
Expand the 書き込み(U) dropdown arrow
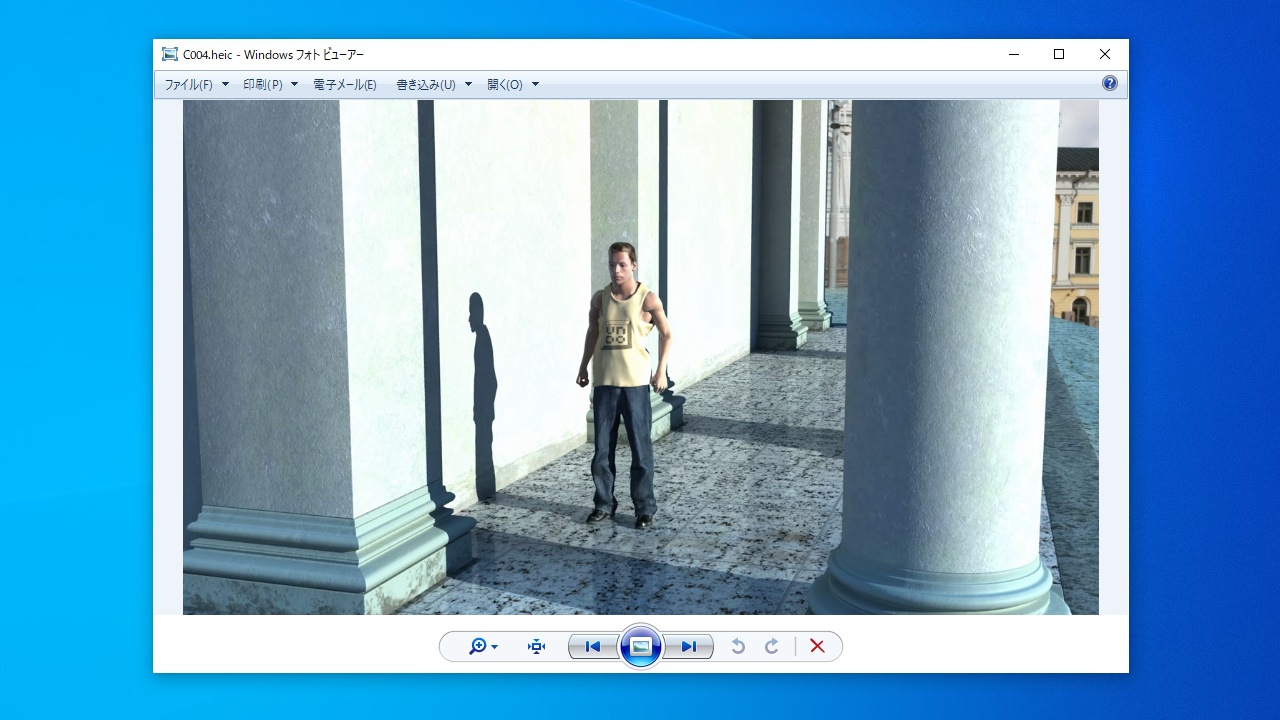click(468, 85)
